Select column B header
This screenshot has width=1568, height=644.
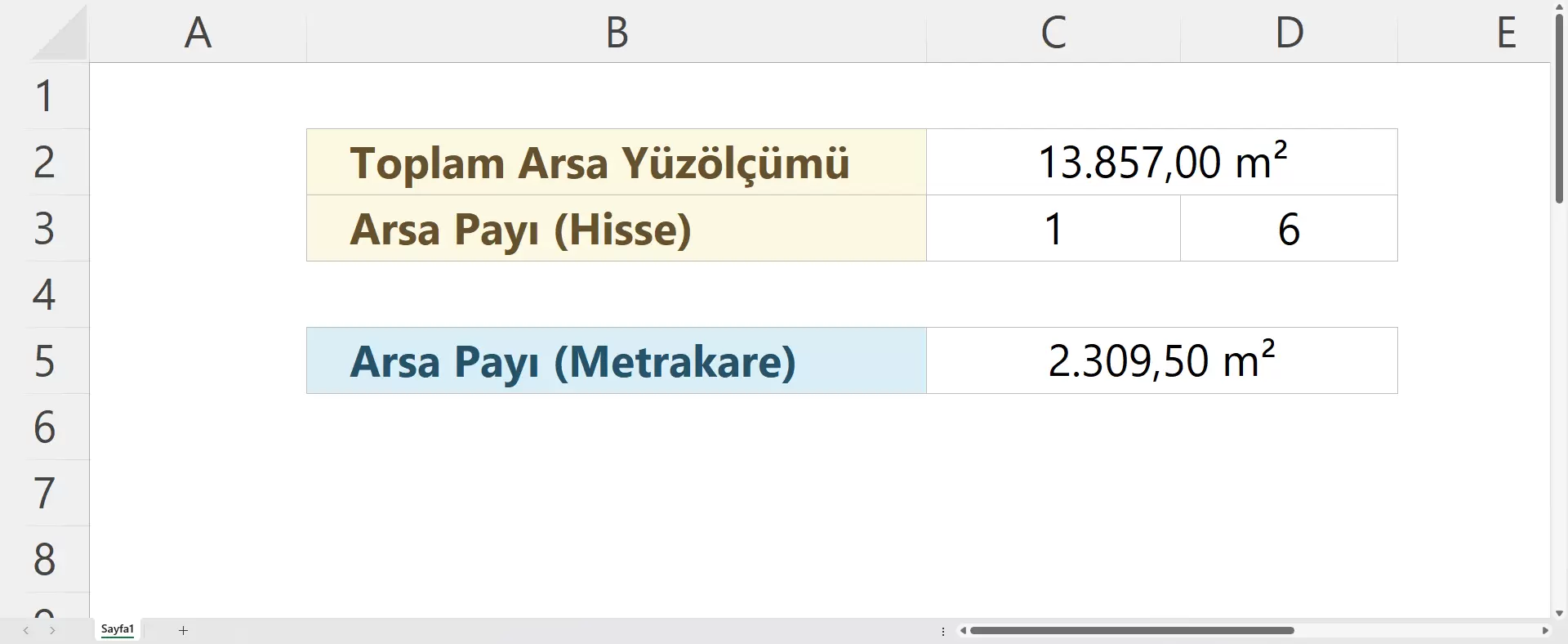coord(617,33)
